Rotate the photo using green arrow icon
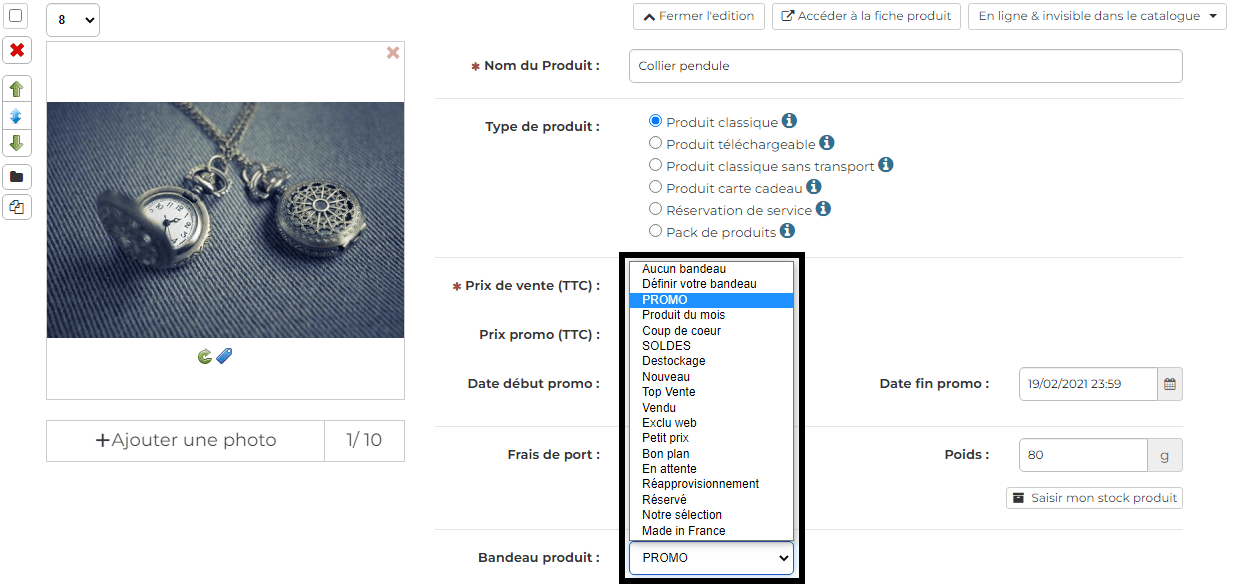 tap(205, 356)
